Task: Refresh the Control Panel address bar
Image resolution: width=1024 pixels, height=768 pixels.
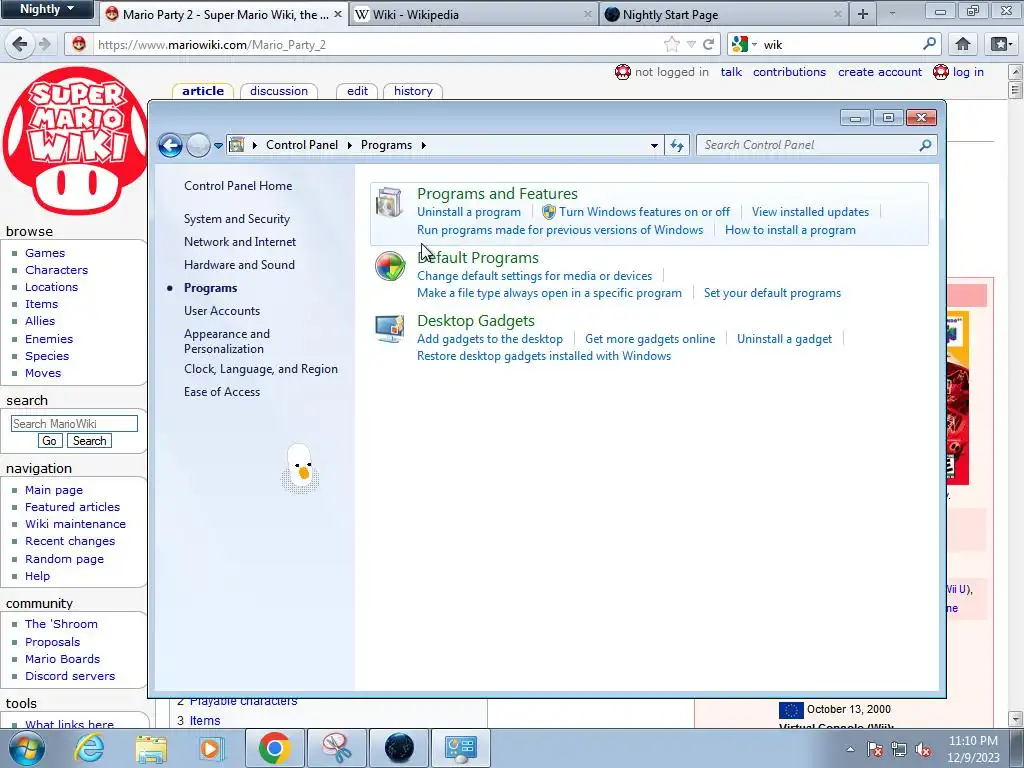Action: pyautogui.click(x=677, y=145)
